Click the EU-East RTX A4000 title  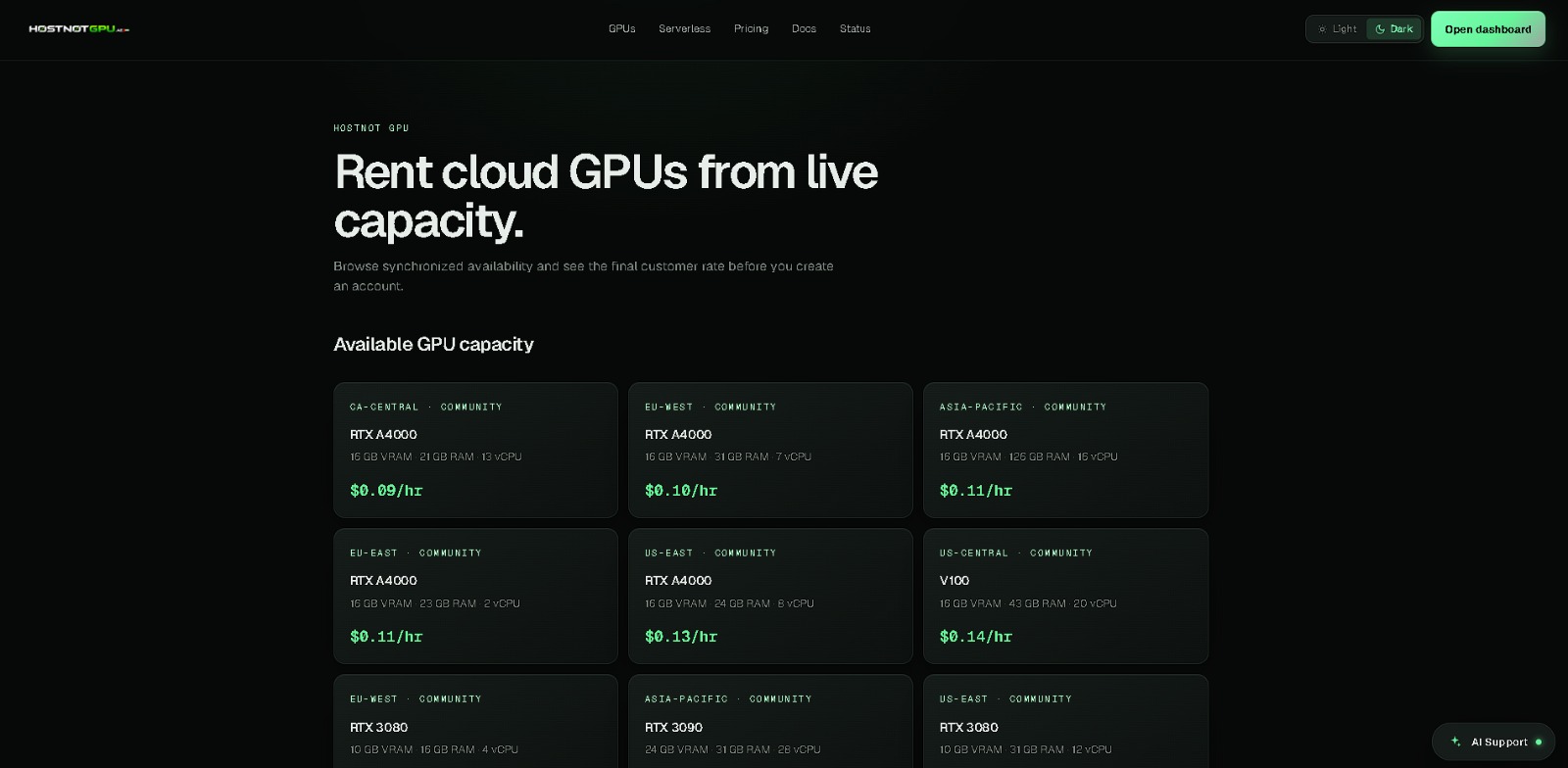point(383,581)
